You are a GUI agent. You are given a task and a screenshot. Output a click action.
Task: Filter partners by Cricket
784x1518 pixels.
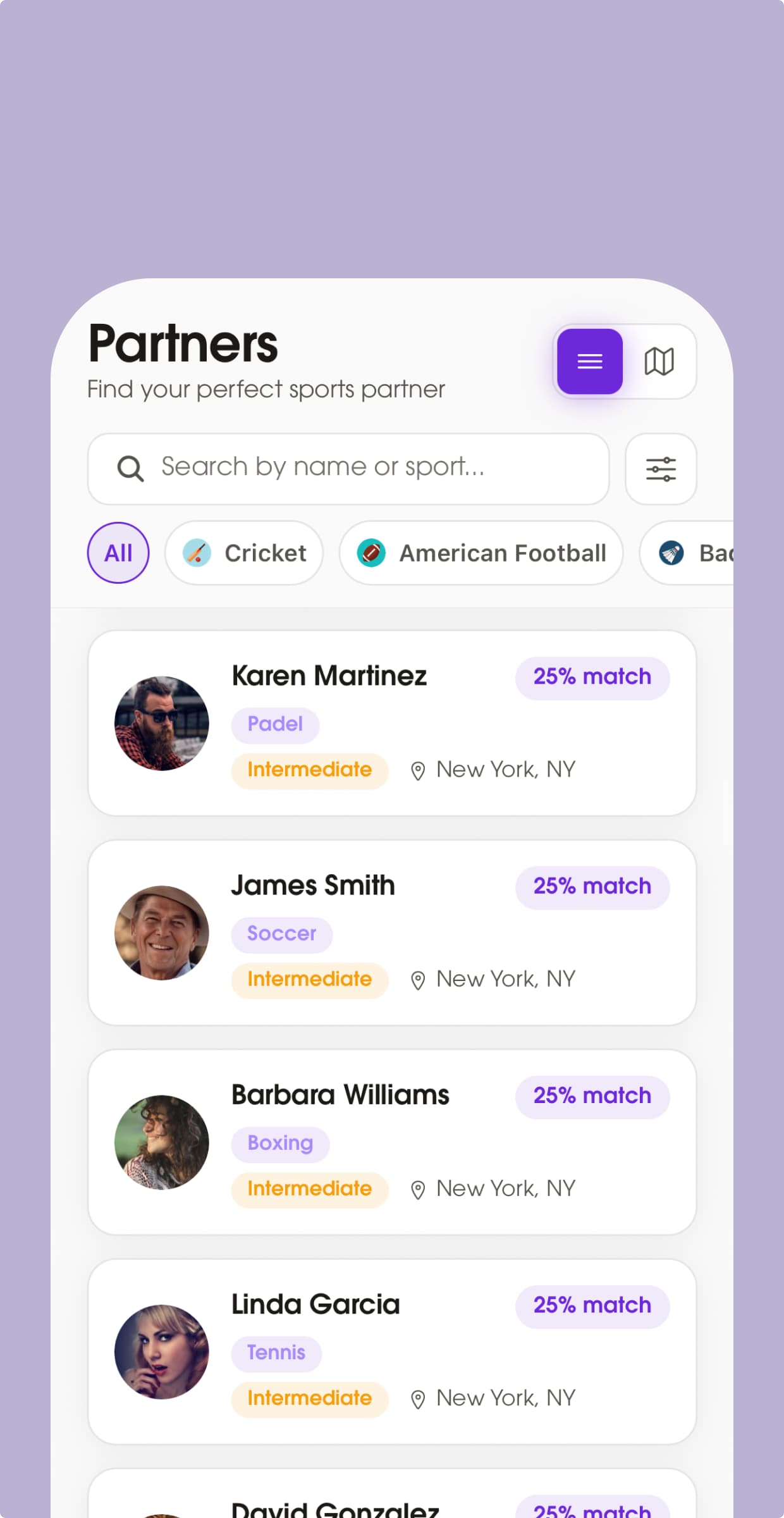244,553
